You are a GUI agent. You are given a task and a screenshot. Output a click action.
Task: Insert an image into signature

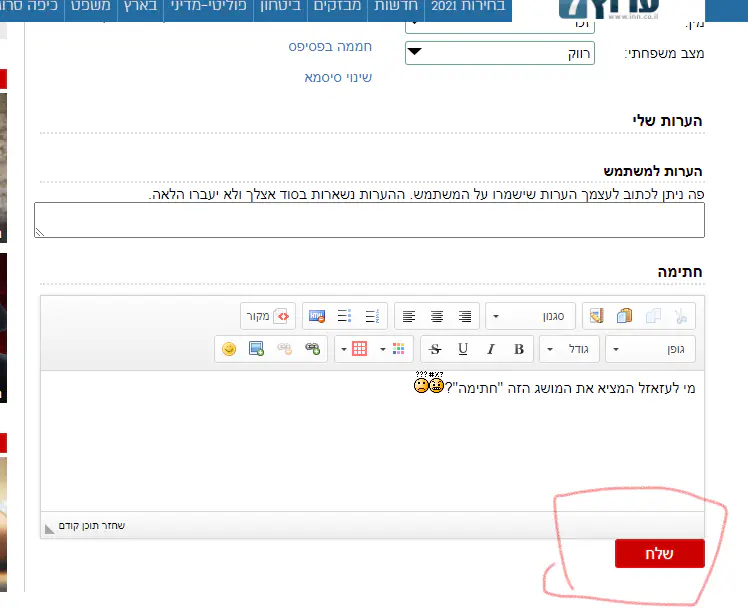(x=257, y=349)
